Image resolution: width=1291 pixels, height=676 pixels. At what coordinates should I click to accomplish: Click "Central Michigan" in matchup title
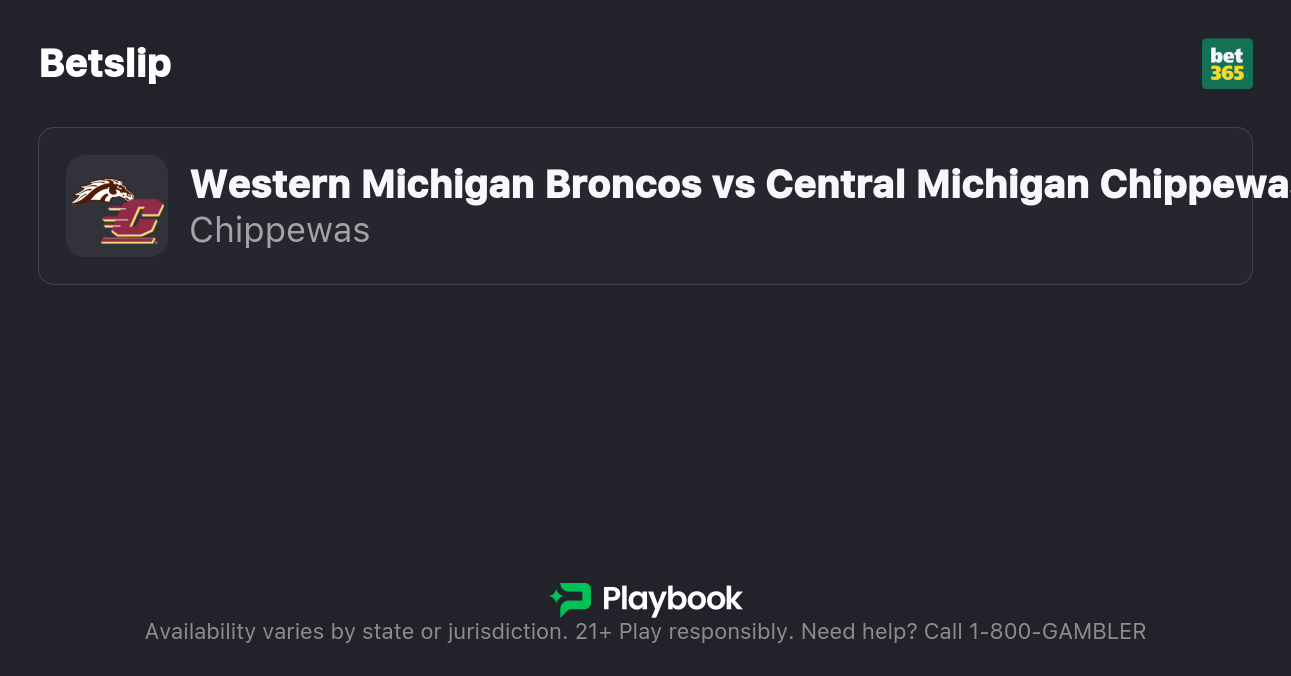coord(927,184)
